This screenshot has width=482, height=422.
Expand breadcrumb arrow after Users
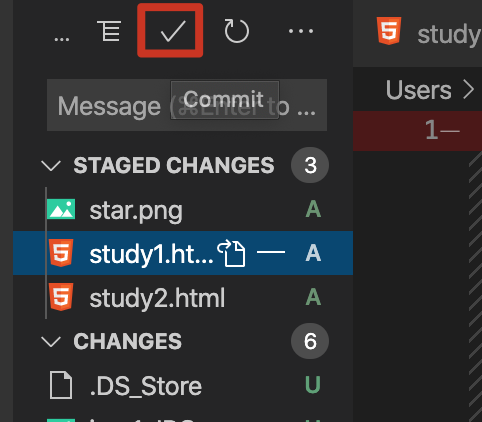tap(469, 90)
